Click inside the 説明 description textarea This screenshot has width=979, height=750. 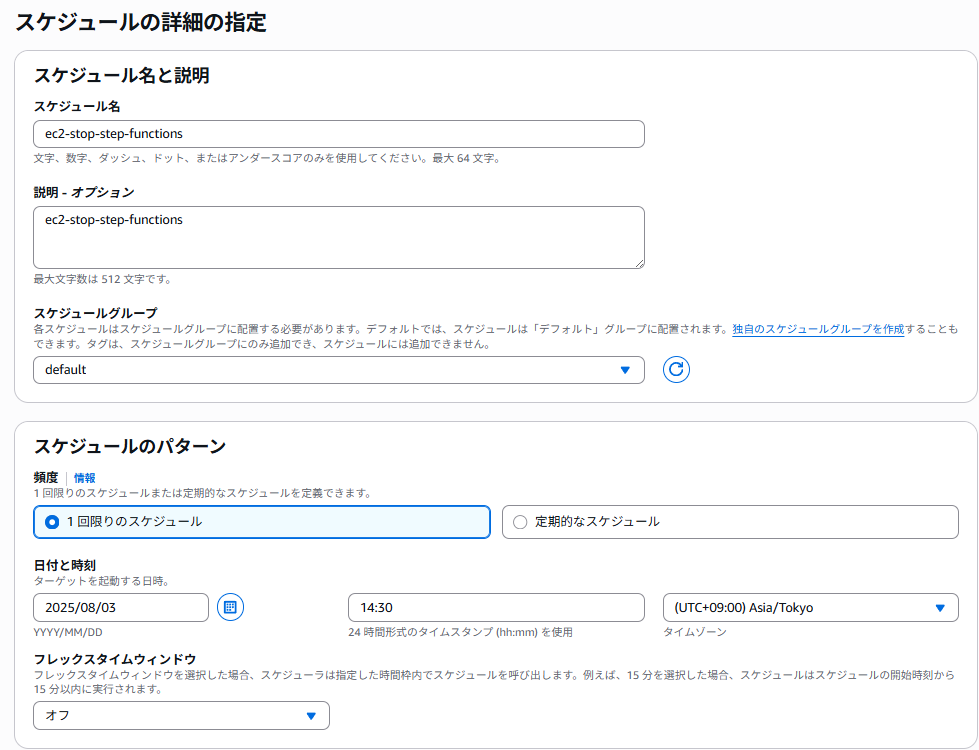337,238
